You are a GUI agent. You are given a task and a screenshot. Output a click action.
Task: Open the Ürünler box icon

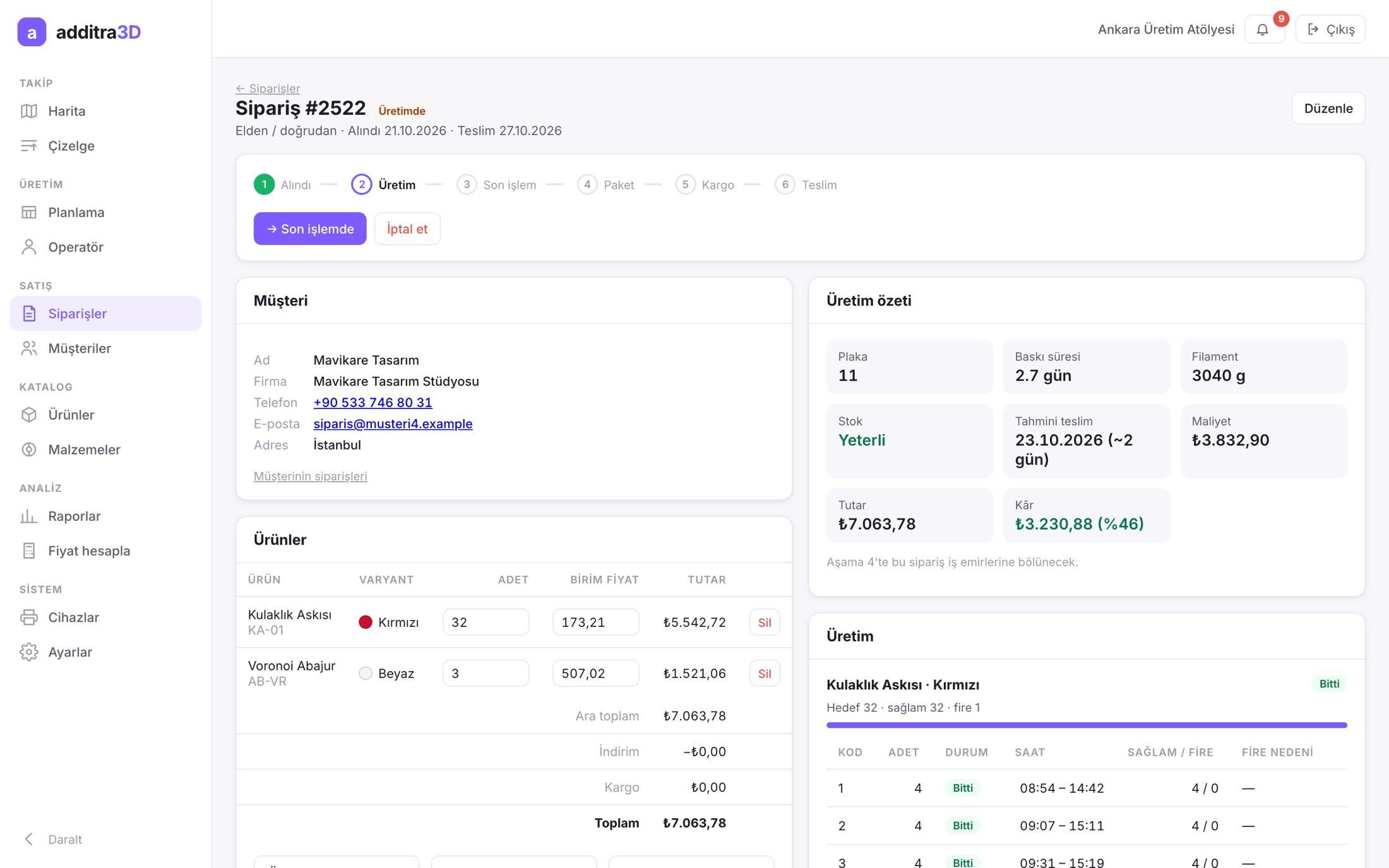29,415
